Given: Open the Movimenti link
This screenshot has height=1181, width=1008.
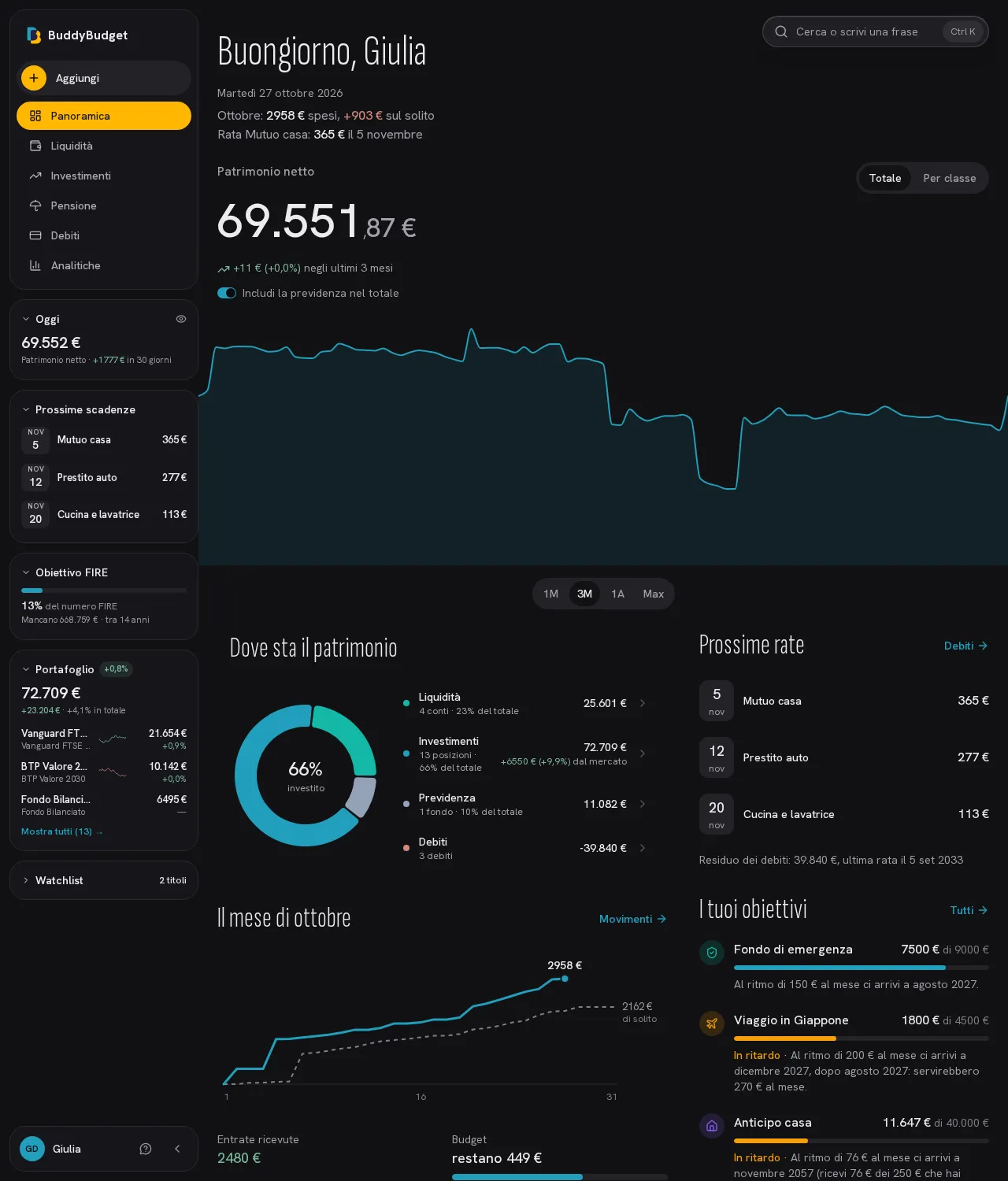Looking at the screenshot, I should 633,919.
